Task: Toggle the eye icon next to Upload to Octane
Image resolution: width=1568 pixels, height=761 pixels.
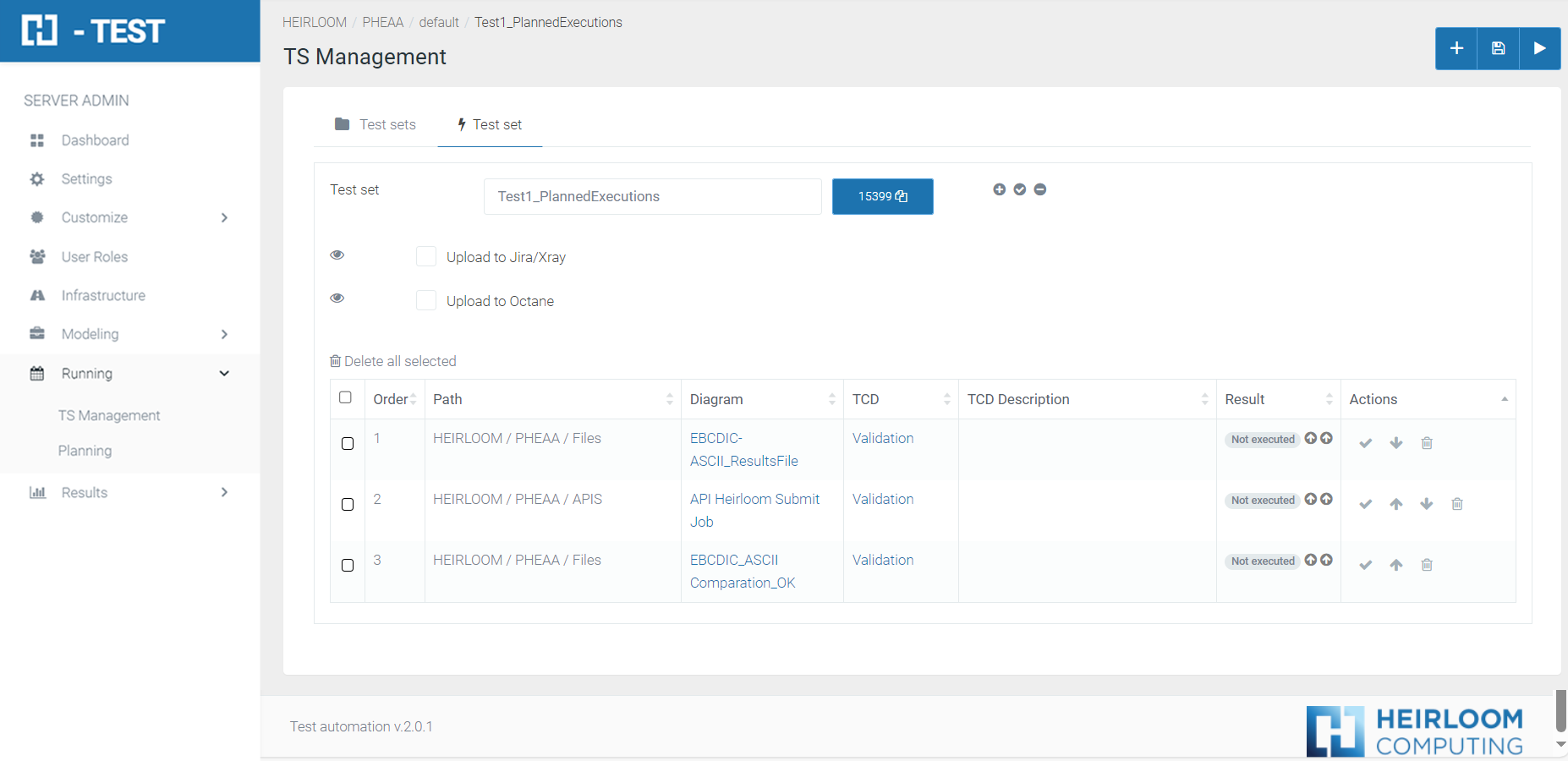Action: [x=337, y=298]
